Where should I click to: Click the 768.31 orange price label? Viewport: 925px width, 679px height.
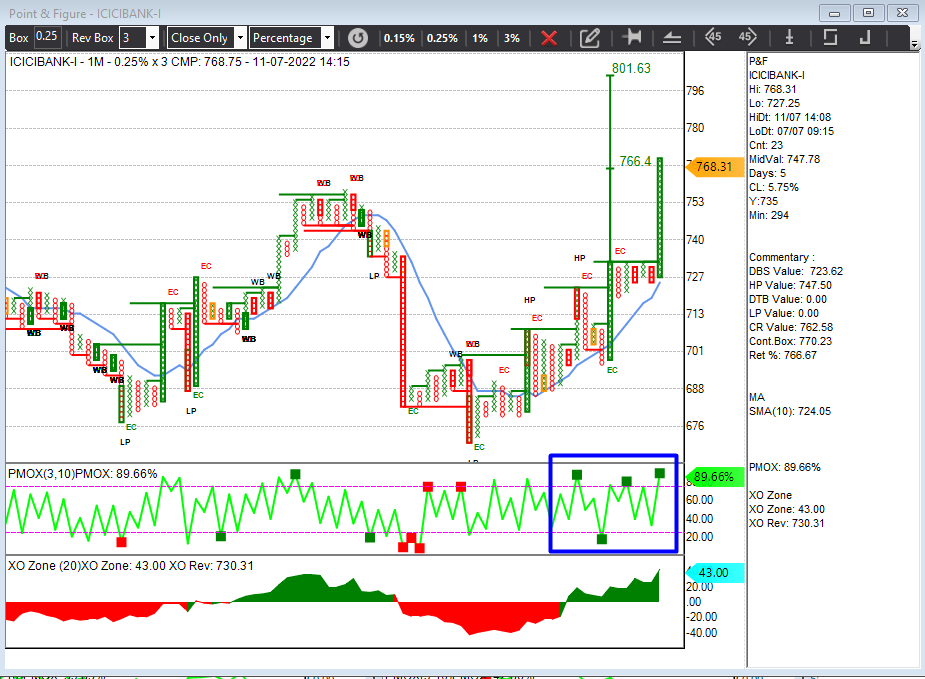coord(714,167)
